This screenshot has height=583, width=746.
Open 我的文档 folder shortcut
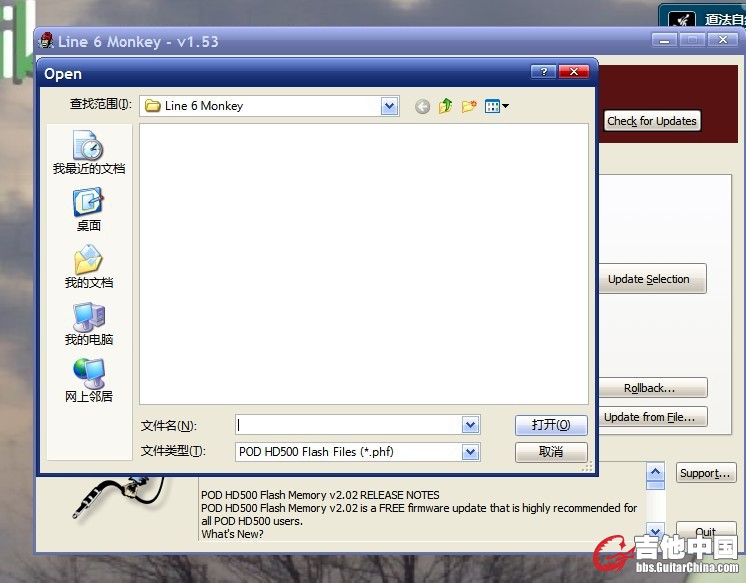coord(89,267)
